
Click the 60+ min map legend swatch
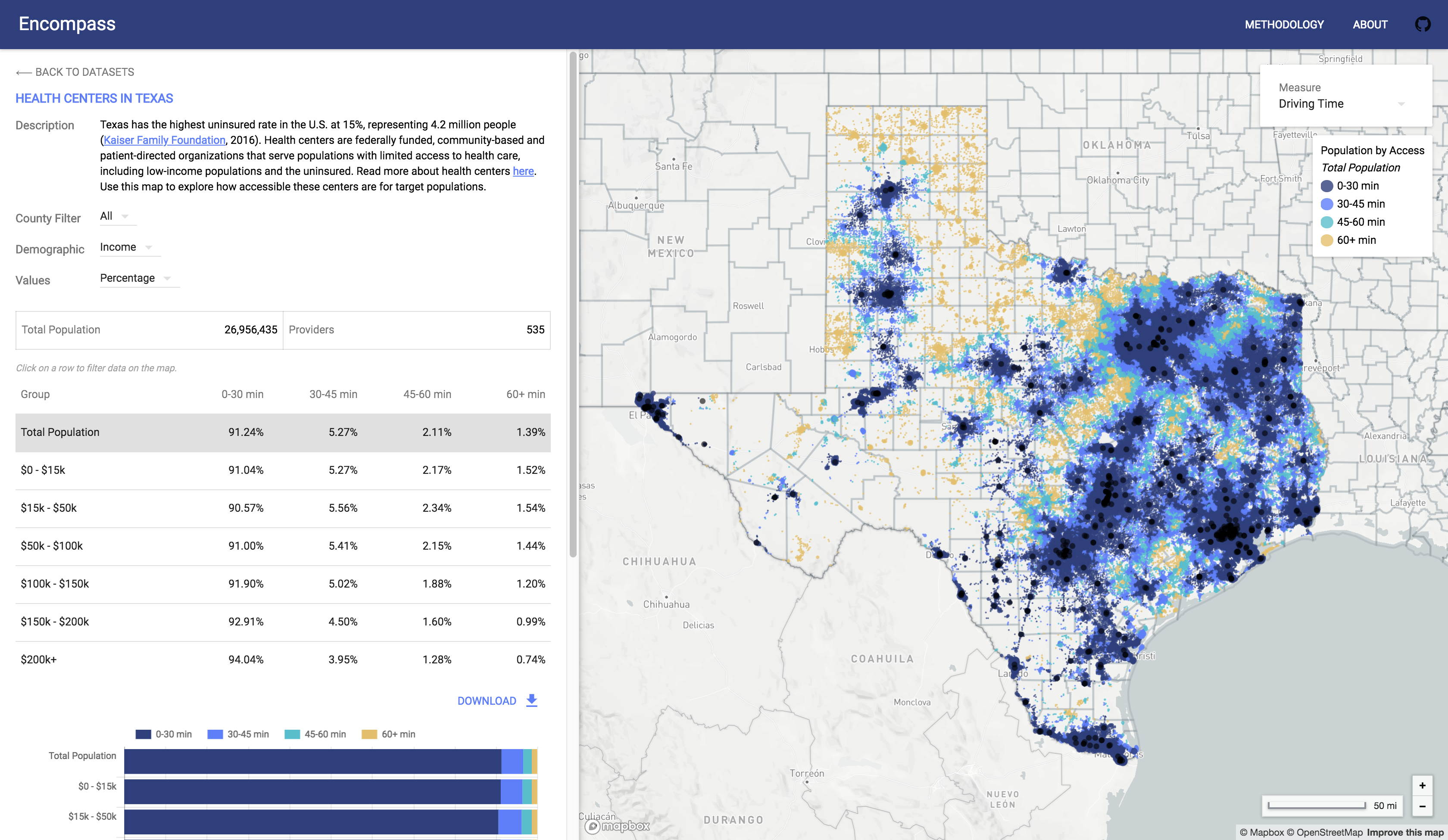pos(1327,240)
